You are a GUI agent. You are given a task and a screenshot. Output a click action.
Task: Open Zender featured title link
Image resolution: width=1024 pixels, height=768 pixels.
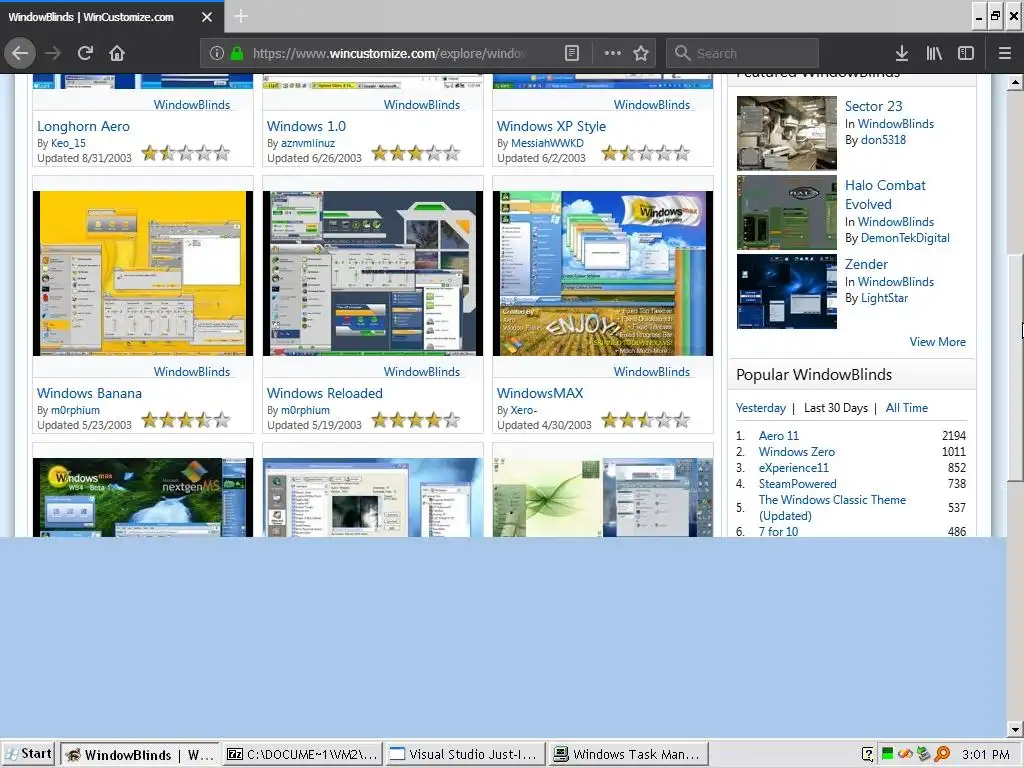tap(866, 264)
